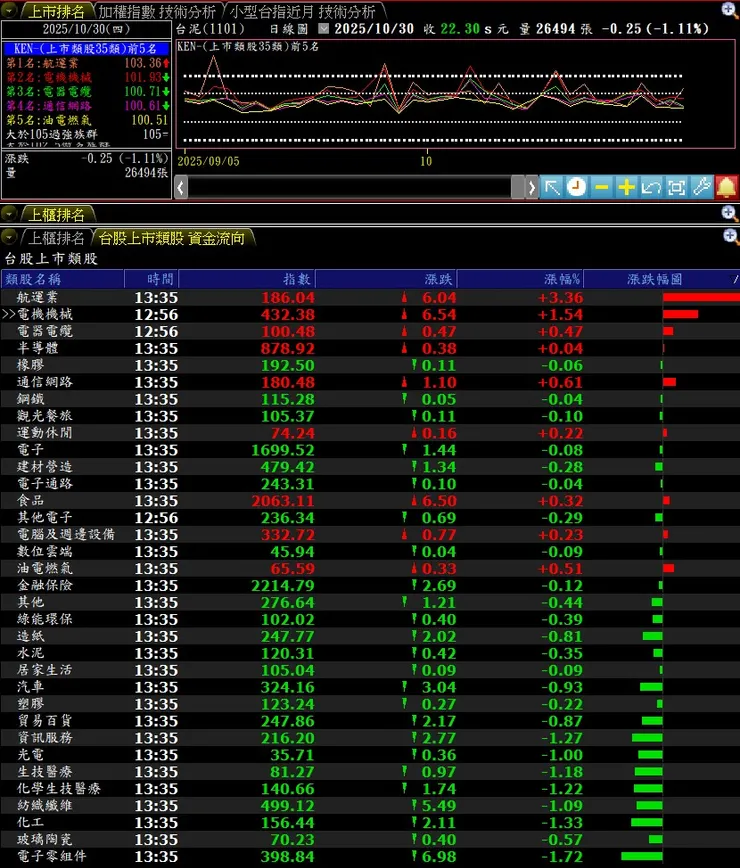Select 光電 sector row

(370, 755)
